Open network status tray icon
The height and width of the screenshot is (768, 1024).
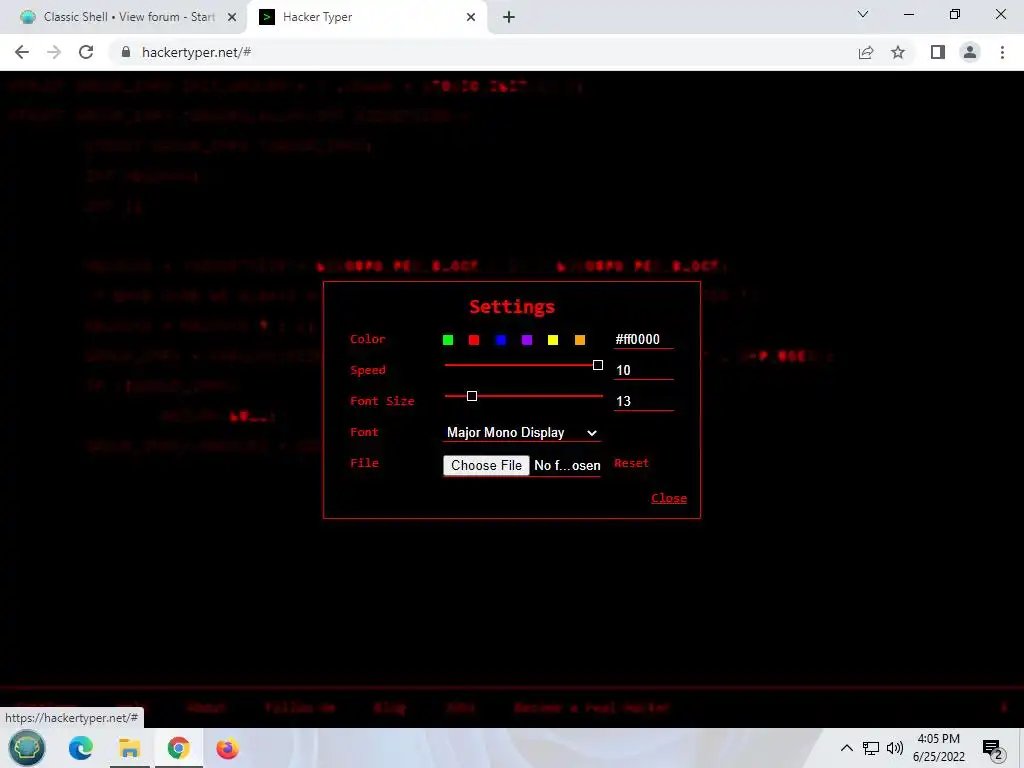[x=871, y=748]
